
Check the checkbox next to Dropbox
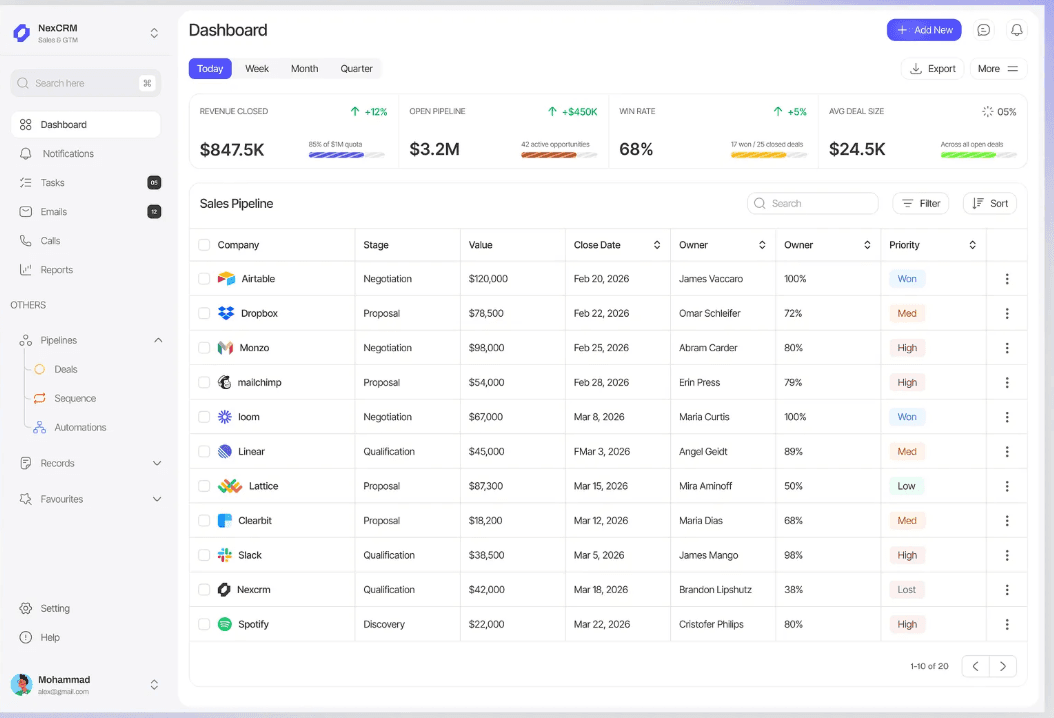tap(204, 313)
